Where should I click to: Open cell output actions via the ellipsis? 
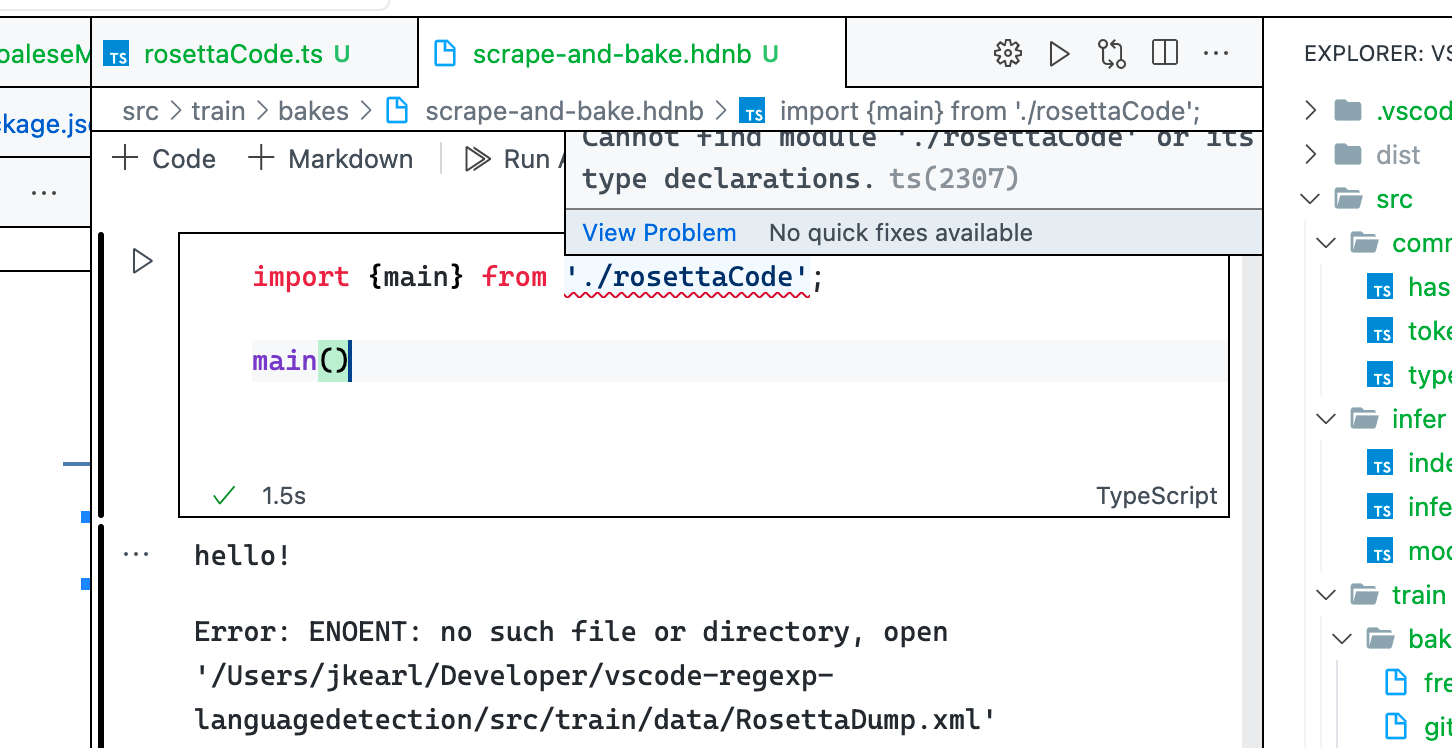(136, 552)
